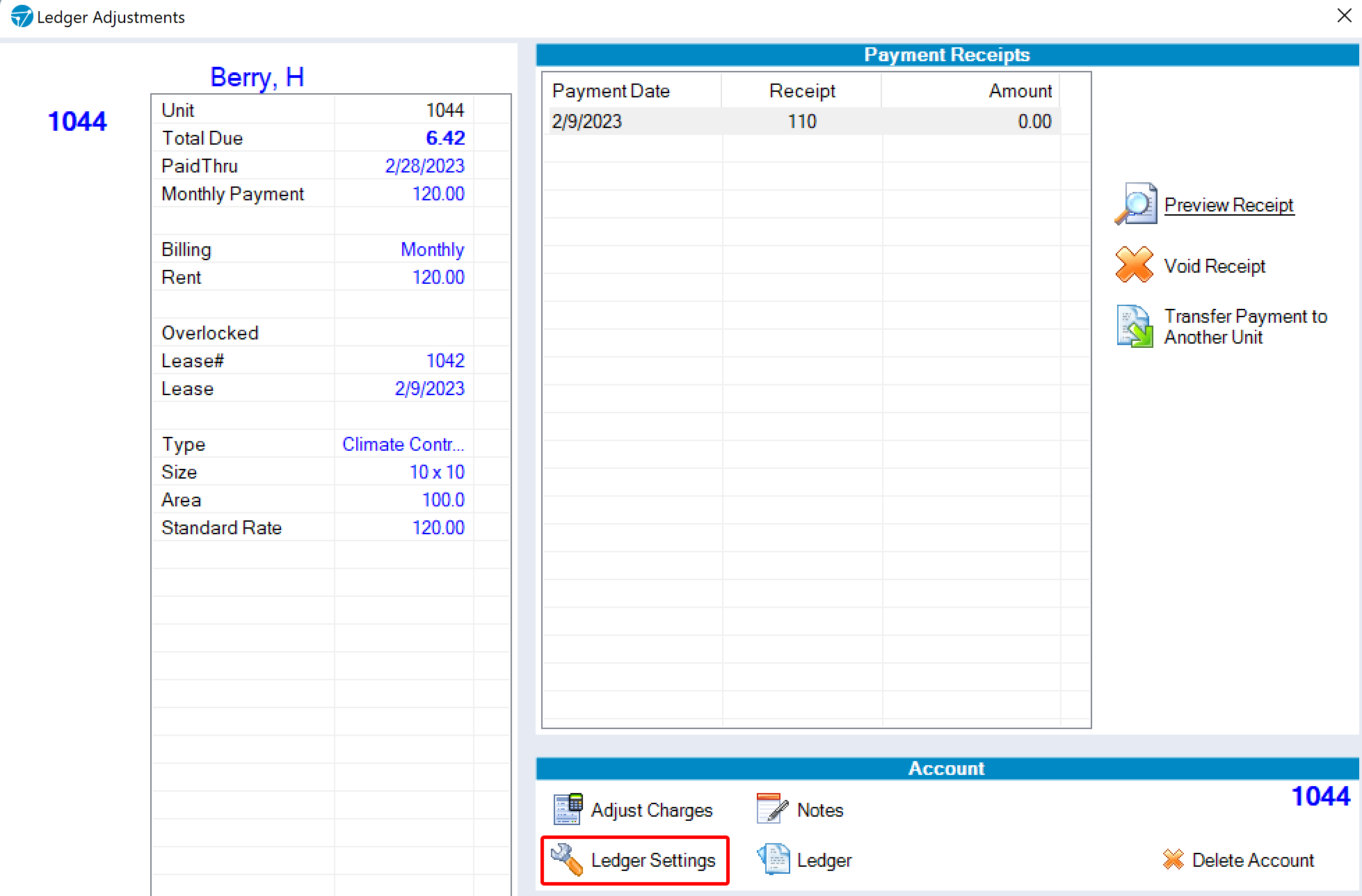Select the 2/9/2023 payment date cell
The height and width of the screenshot is (896, 1362).
coord(586,122)
